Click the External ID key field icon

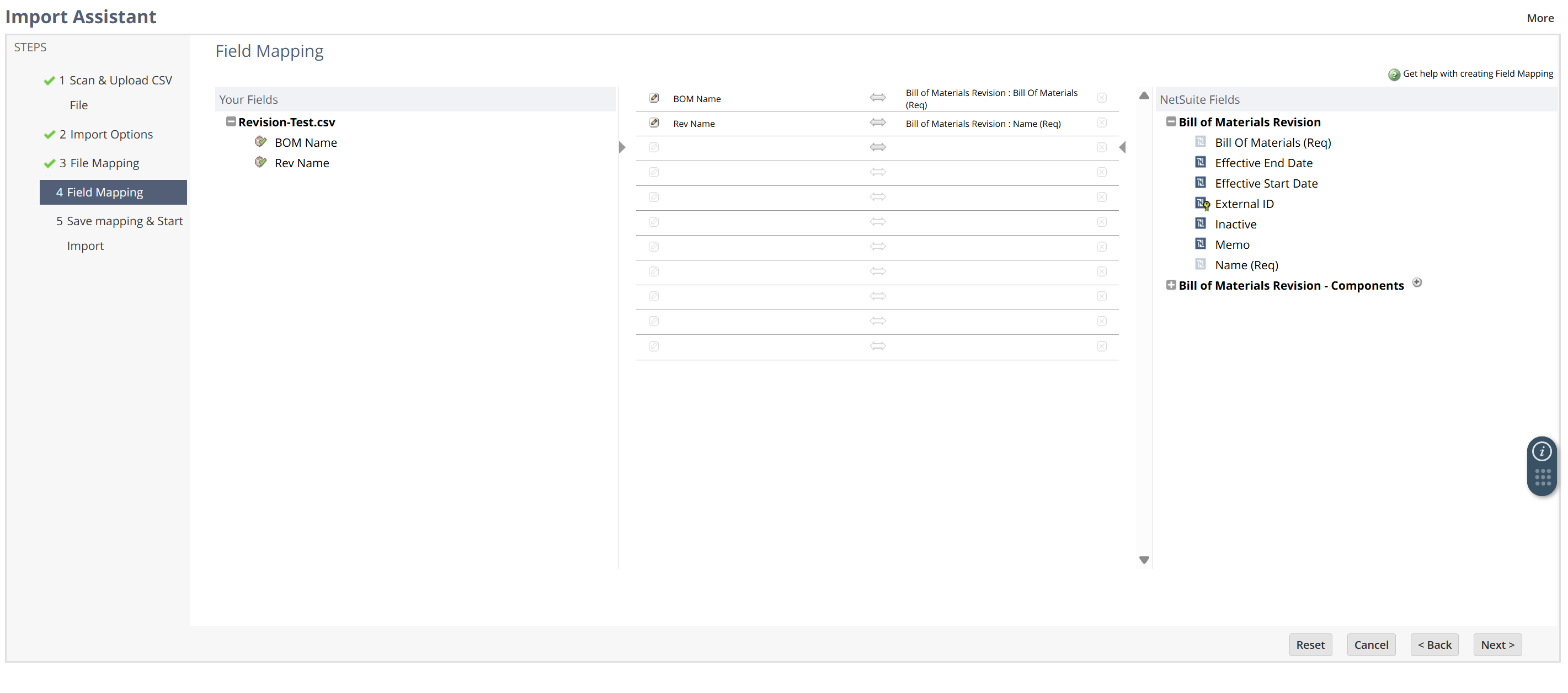click(x=1202, y=204)
